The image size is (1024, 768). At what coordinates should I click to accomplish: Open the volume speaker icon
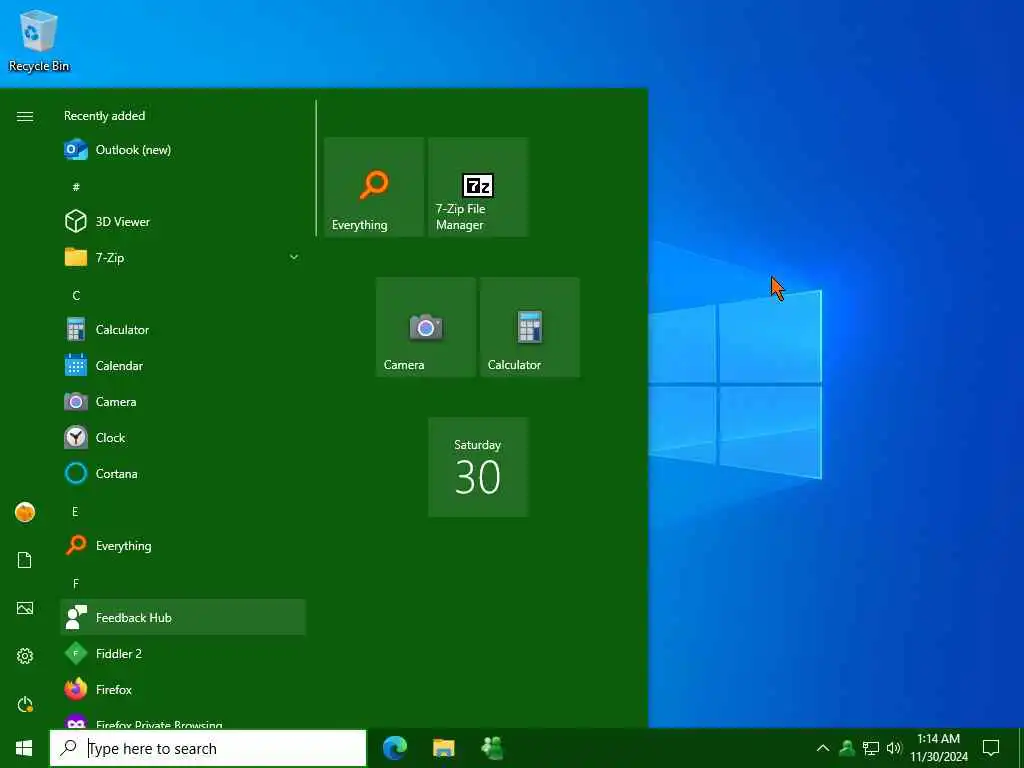(894, 748)
